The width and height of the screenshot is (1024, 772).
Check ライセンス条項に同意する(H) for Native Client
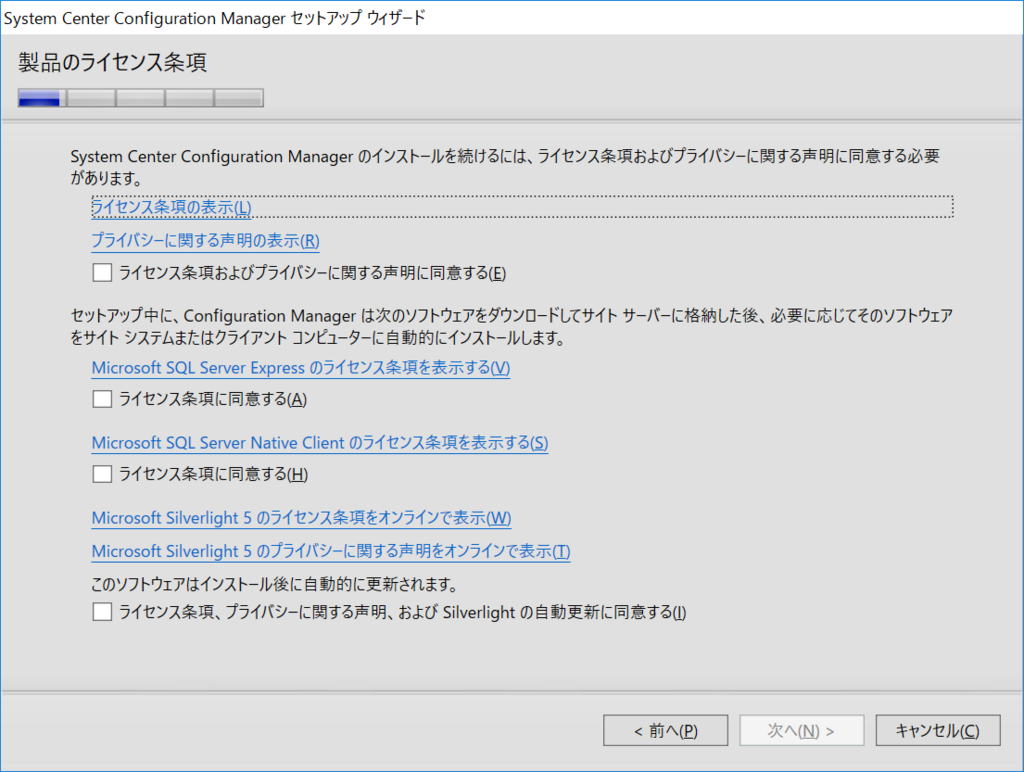tap(103, 474)
